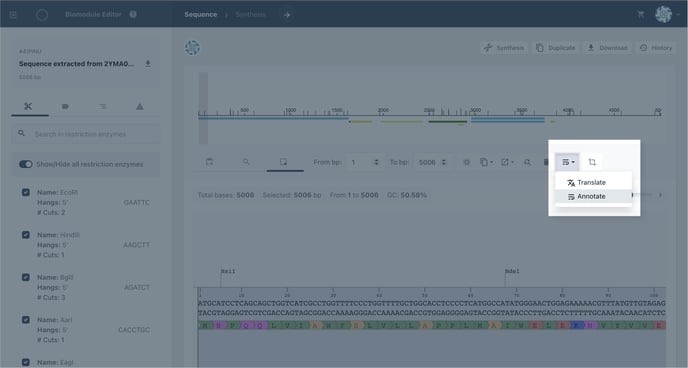Screen dimensions: 688x368
Task: Click the GC: 50.58% statistic
Action: pyautogui.click(x=407, y=195)
